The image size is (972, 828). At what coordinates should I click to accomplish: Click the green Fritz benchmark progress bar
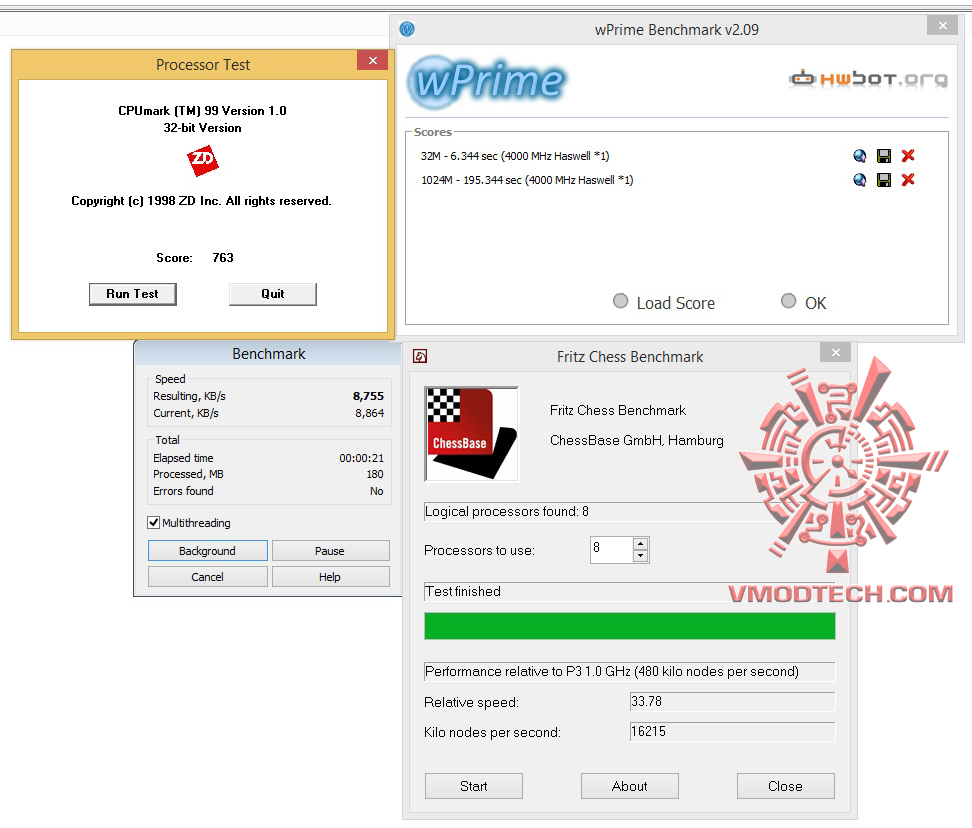630,626
